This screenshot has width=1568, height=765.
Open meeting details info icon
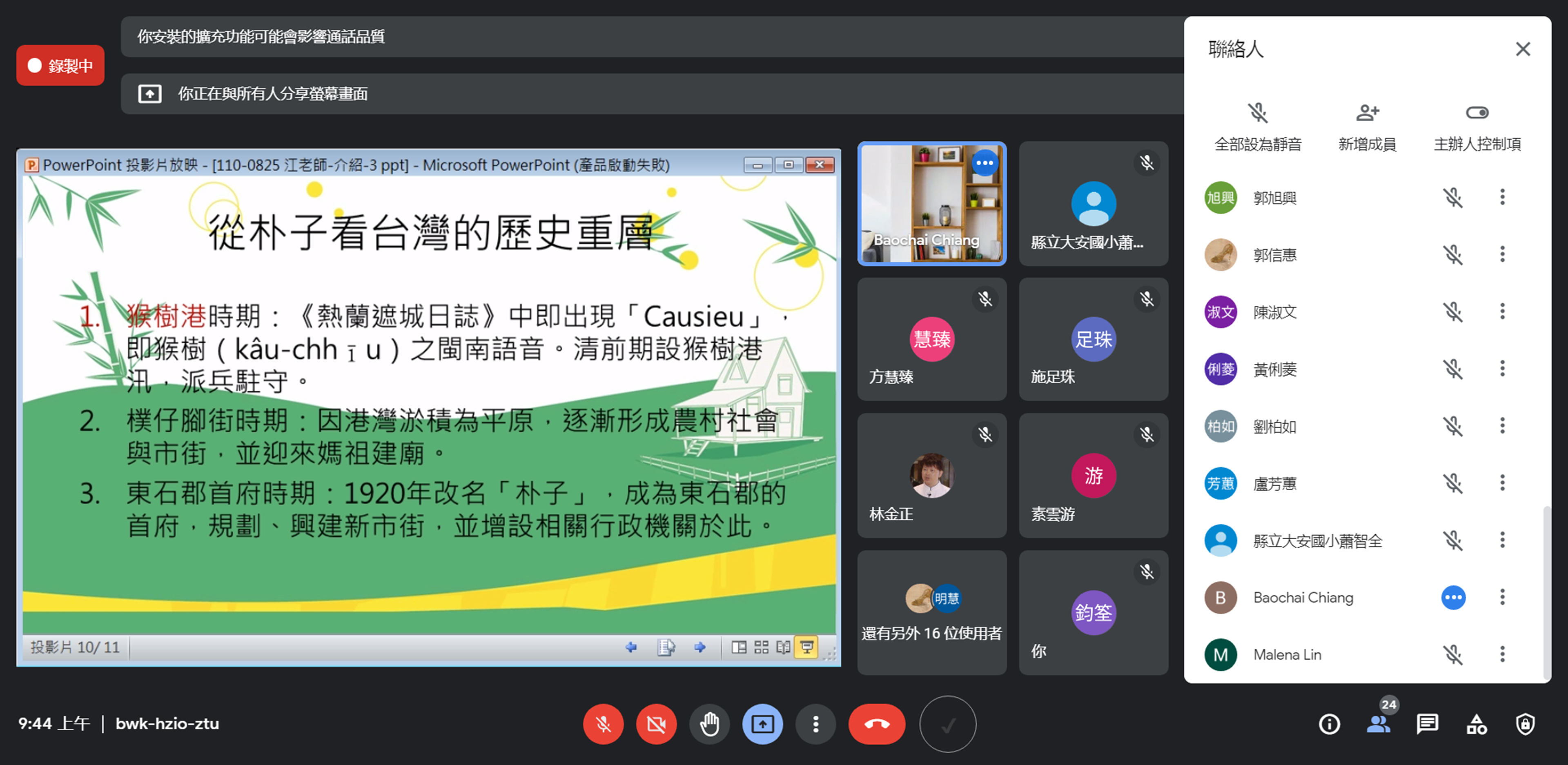point(1329,724)
